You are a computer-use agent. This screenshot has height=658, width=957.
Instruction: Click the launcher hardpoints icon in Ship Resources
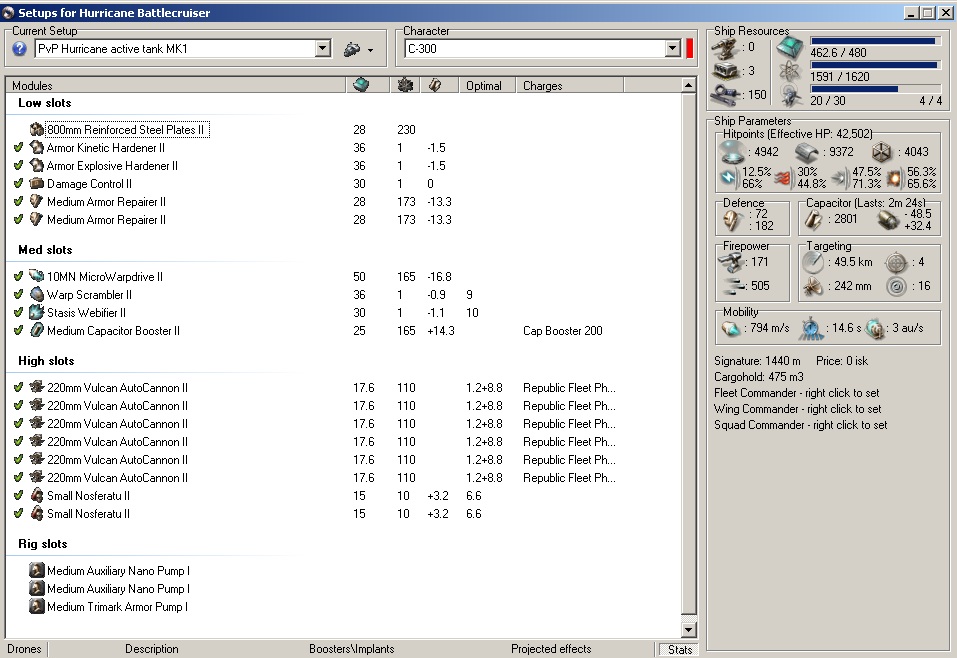click(x=726, y=71)
